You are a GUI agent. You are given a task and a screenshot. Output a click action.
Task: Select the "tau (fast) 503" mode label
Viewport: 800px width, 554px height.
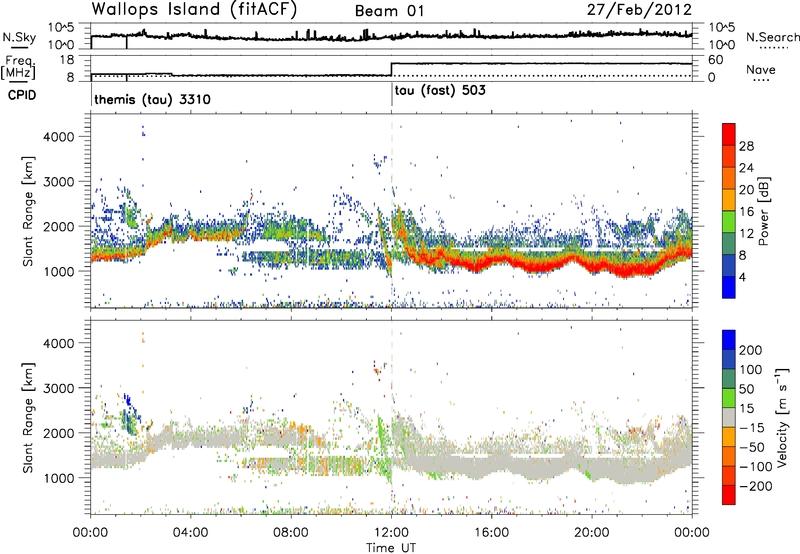(x=440, y=91)
